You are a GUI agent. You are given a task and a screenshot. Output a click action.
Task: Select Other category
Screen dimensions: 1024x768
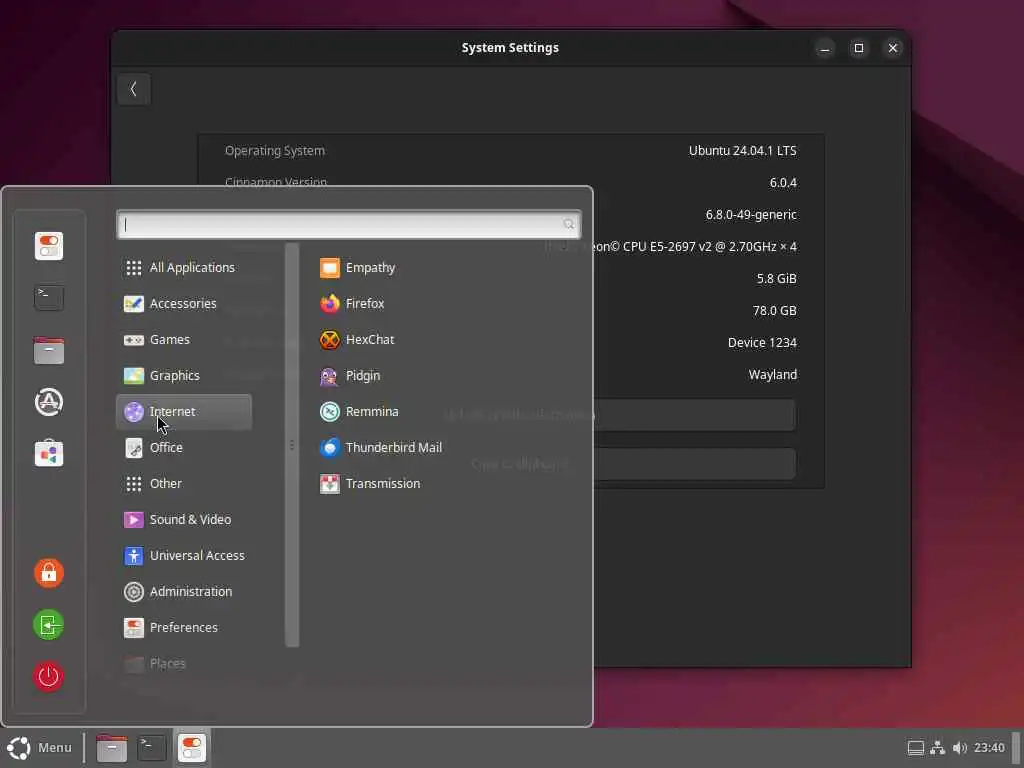(184, 483)
